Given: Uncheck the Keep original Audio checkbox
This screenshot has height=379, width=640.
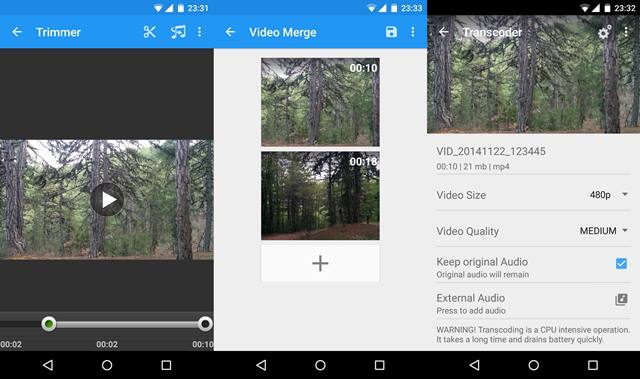Looking at the screenshot, I should click(x=621, y=264).
